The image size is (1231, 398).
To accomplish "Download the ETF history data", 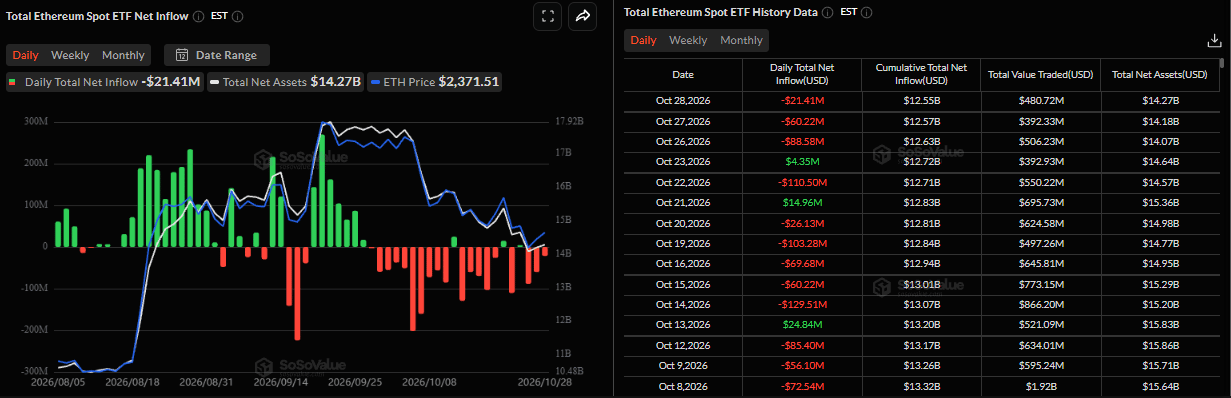I will pyautogui.click(x=1214, y=41).
